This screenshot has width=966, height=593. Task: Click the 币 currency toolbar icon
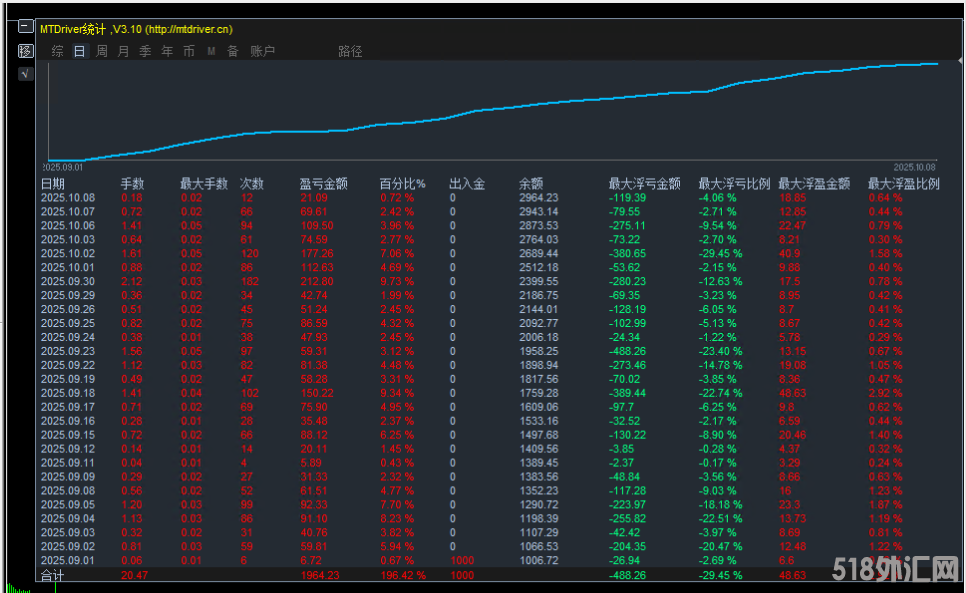[x=188, y=51]
